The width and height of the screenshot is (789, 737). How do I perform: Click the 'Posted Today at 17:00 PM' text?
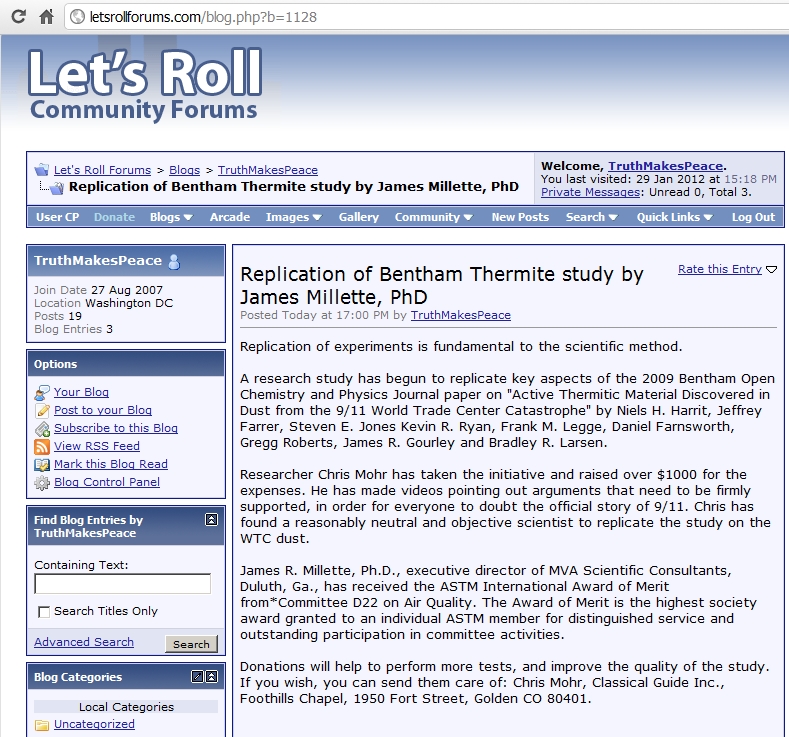point(314,315)
